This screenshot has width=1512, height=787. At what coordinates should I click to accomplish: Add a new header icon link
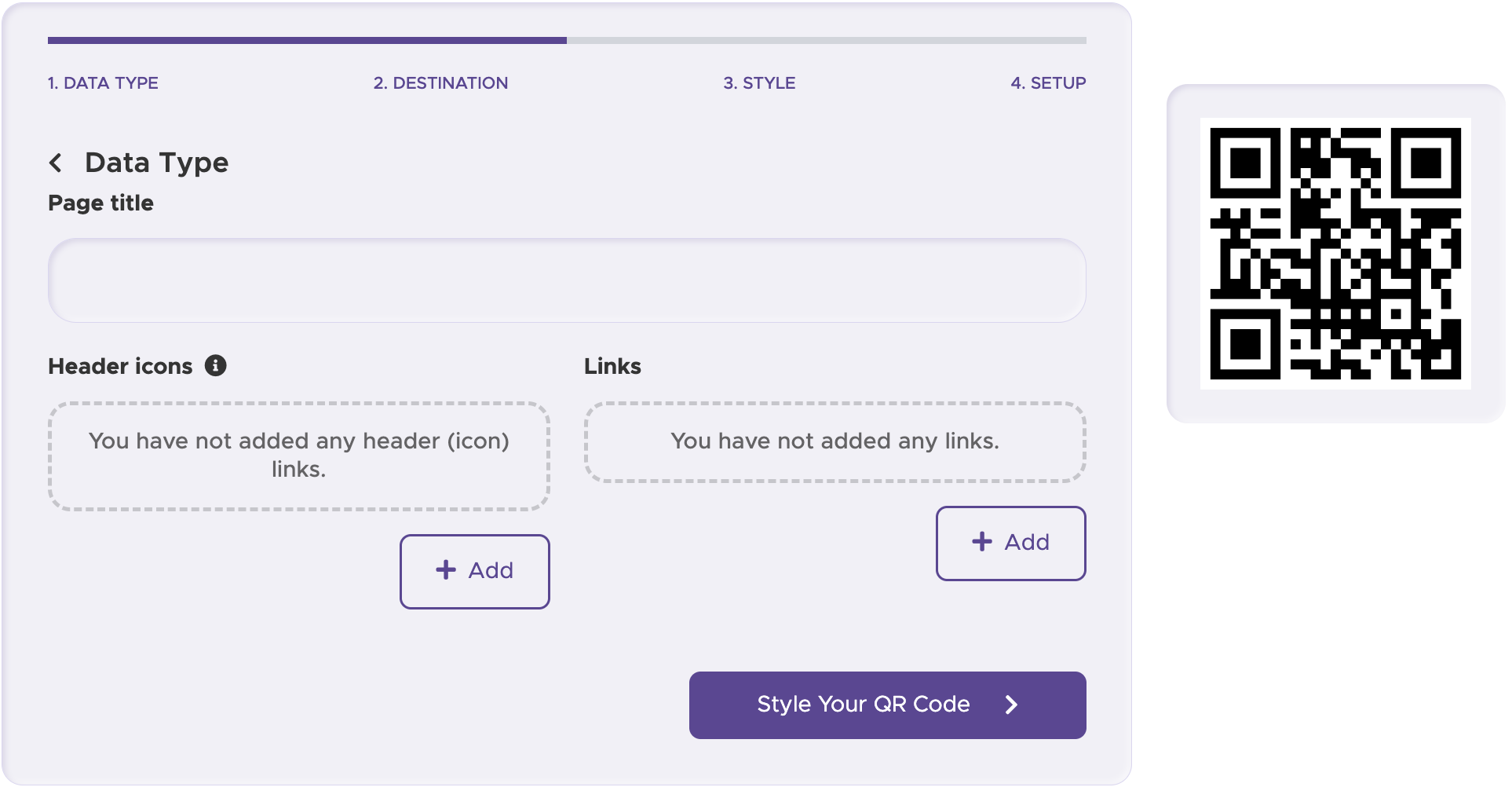[x=474, y=570]
